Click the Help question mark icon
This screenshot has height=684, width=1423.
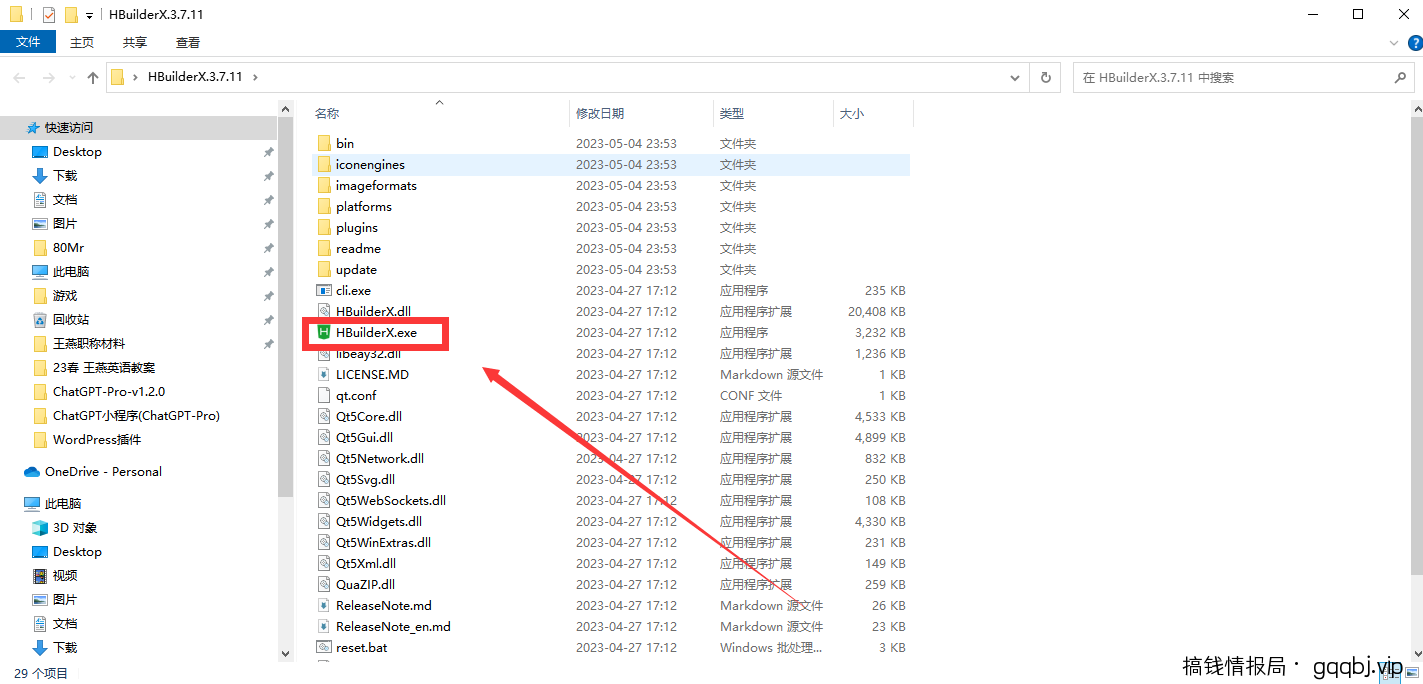point(1414,42)
